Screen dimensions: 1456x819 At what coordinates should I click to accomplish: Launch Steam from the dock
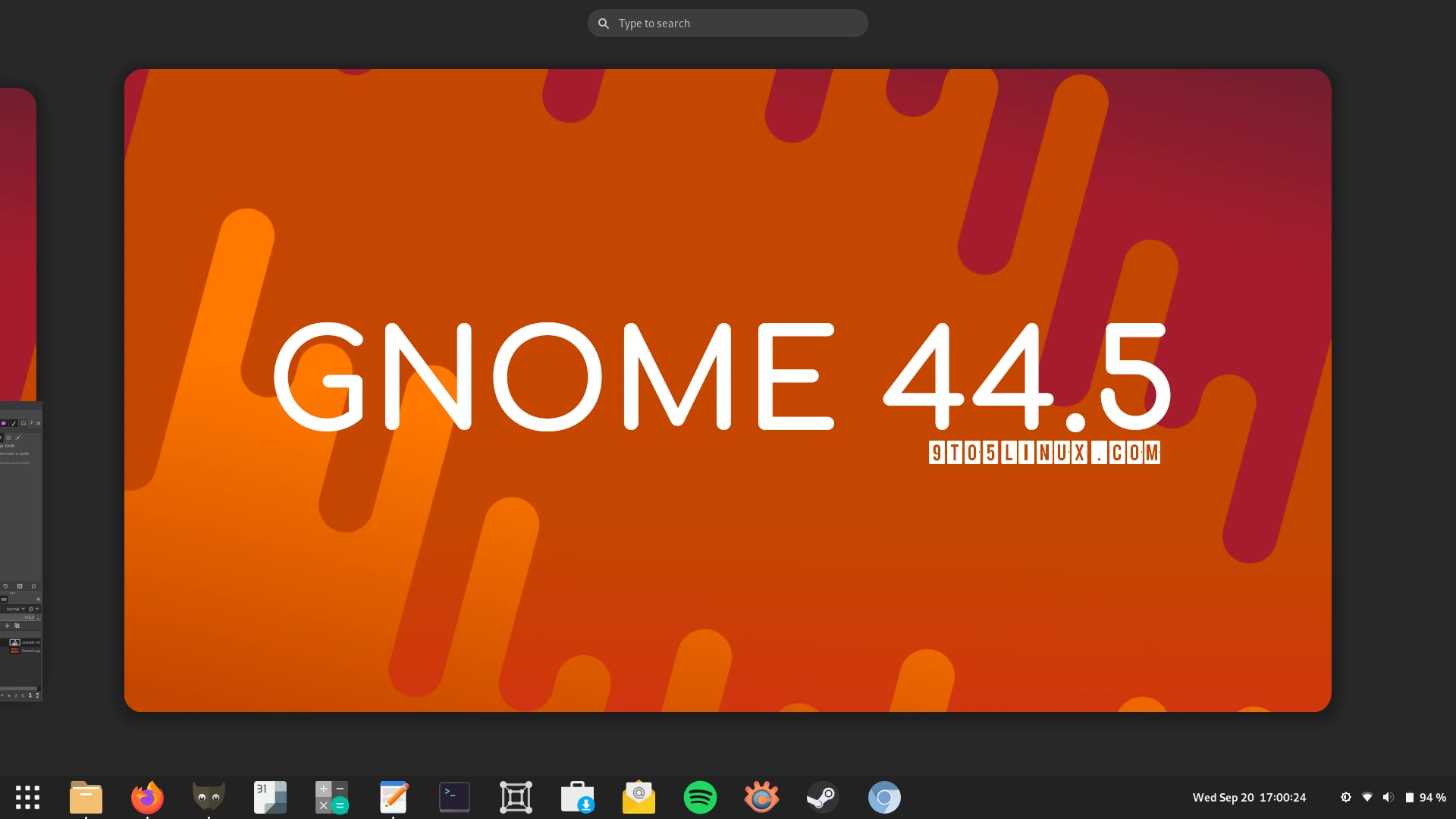coord(823,797)
